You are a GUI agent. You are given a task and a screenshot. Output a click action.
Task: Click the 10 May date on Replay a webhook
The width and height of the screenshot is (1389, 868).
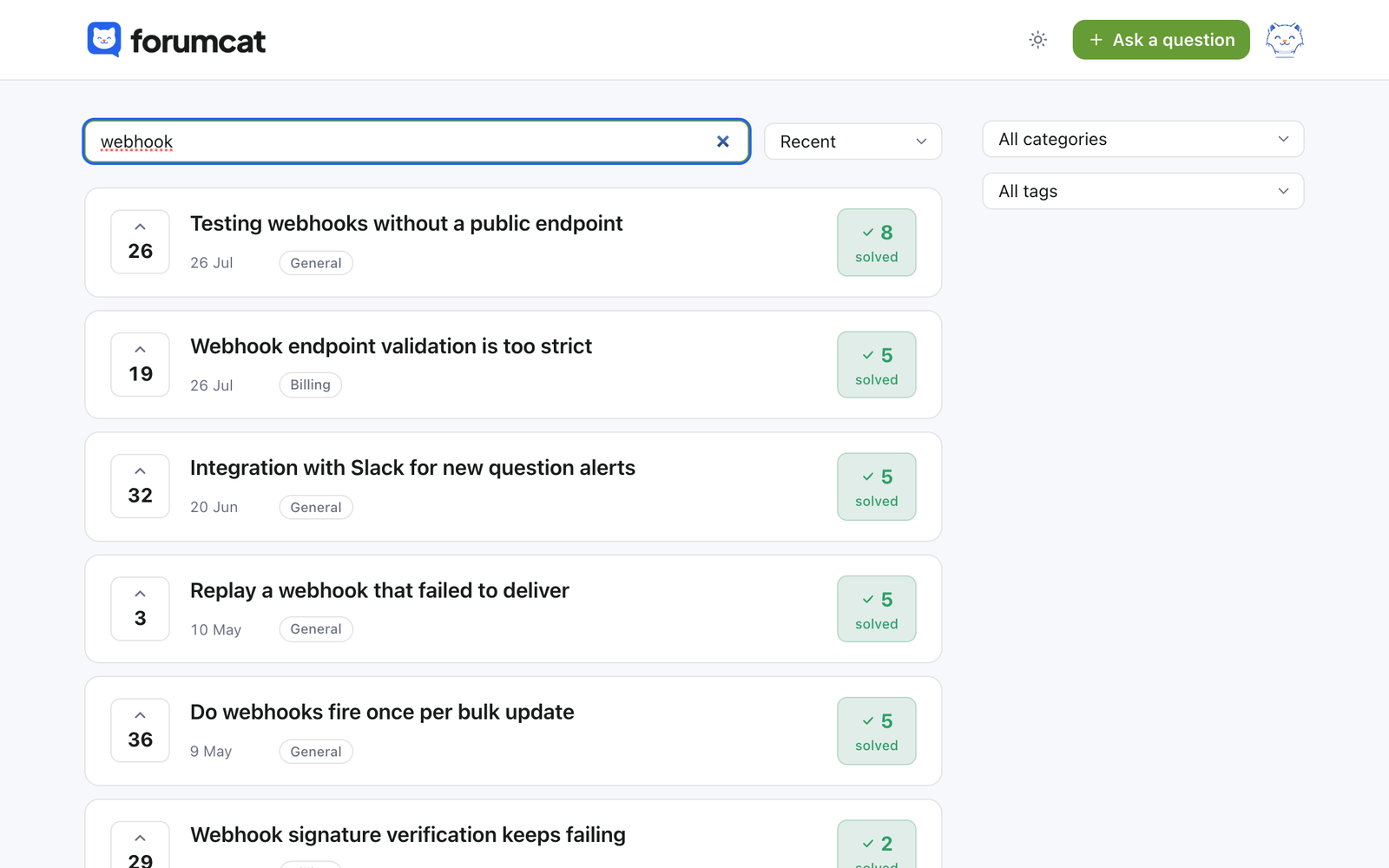click(x=215, y=629)
